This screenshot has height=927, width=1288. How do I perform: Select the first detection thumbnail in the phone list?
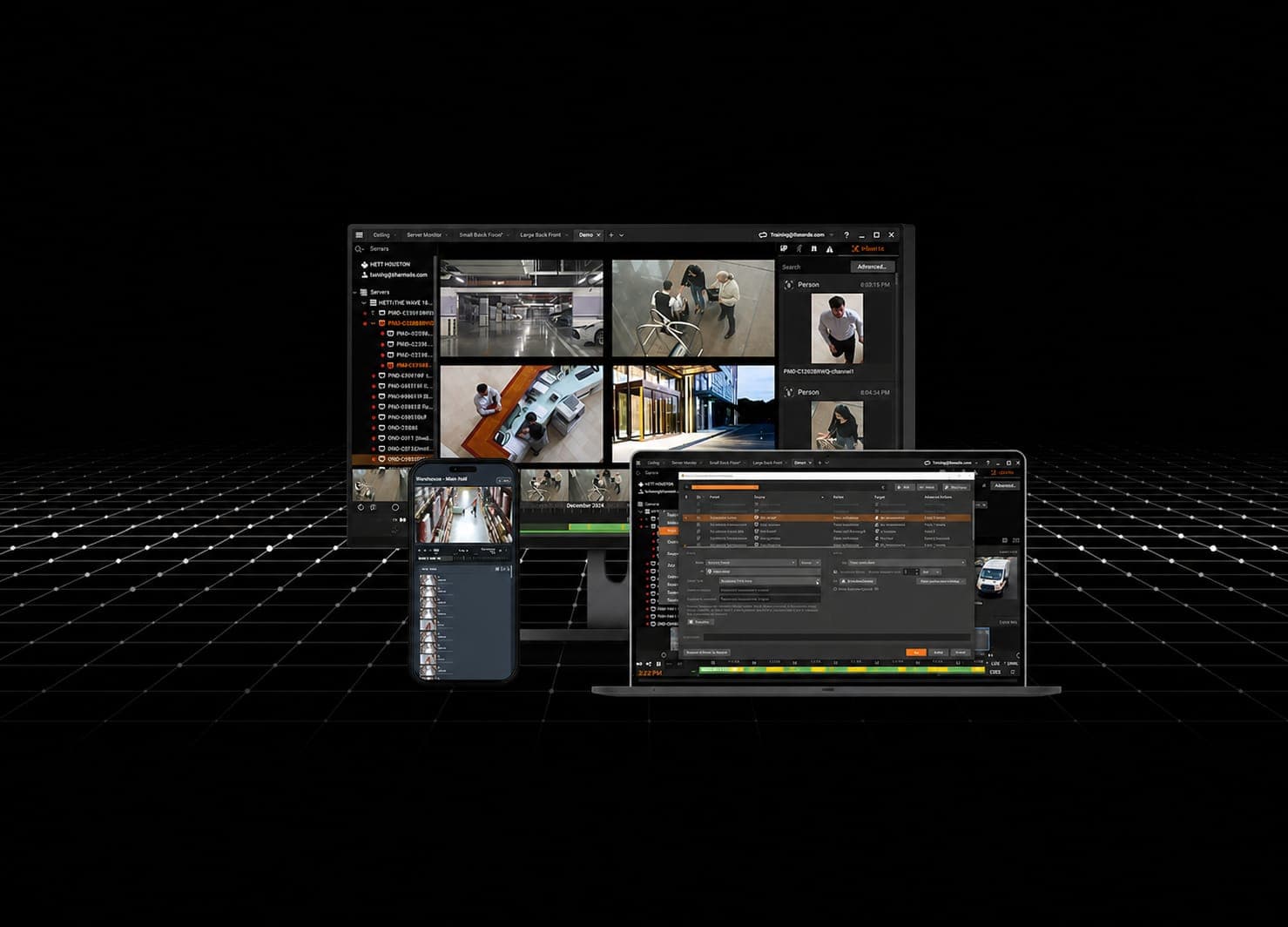tap(428, 580)
